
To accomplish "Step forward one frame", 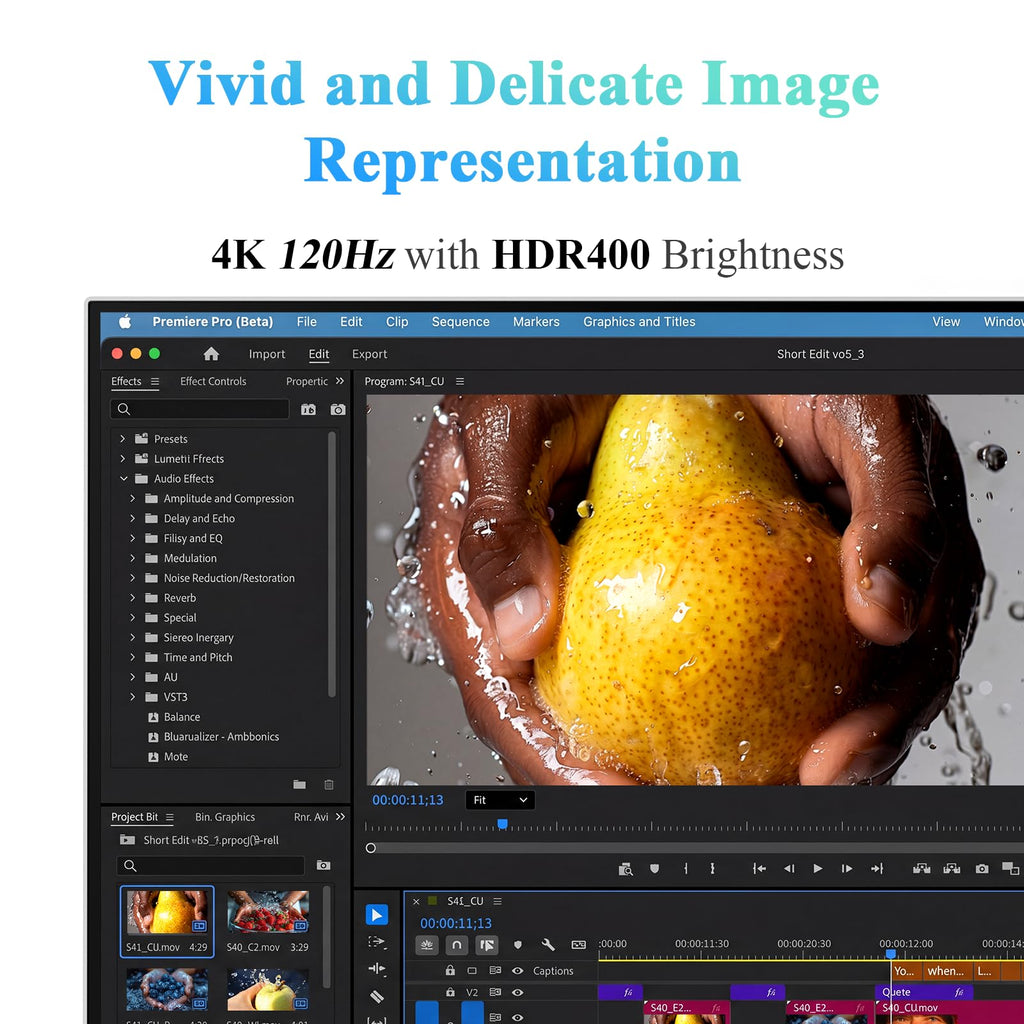I will point(847,869).
